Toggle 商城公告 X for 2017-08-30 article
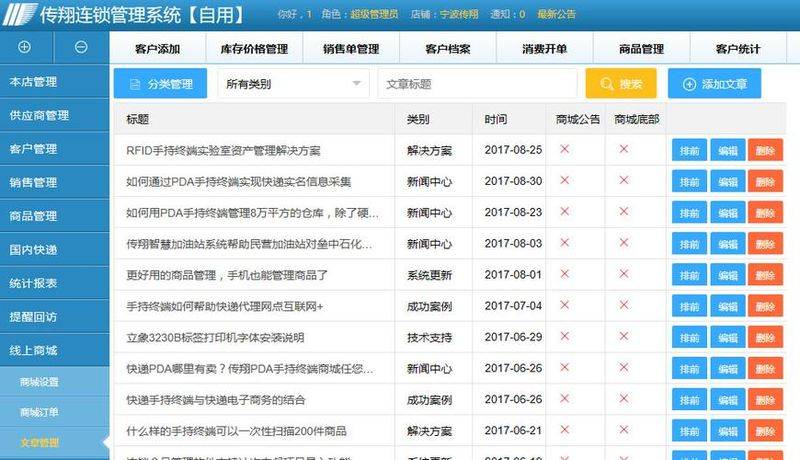 click(565, 181)
